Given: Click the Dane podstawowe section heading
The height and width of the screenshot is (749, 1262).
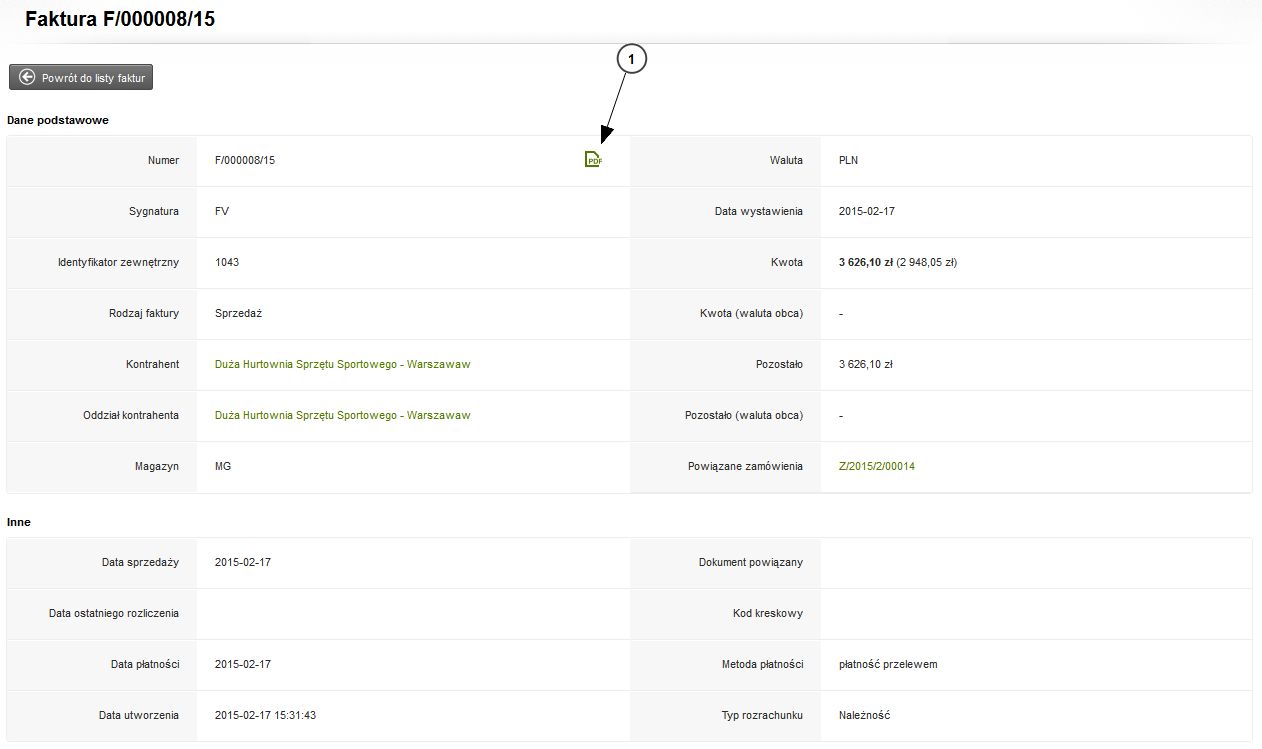Looking at the screenshot, I should tap(58, 120).
